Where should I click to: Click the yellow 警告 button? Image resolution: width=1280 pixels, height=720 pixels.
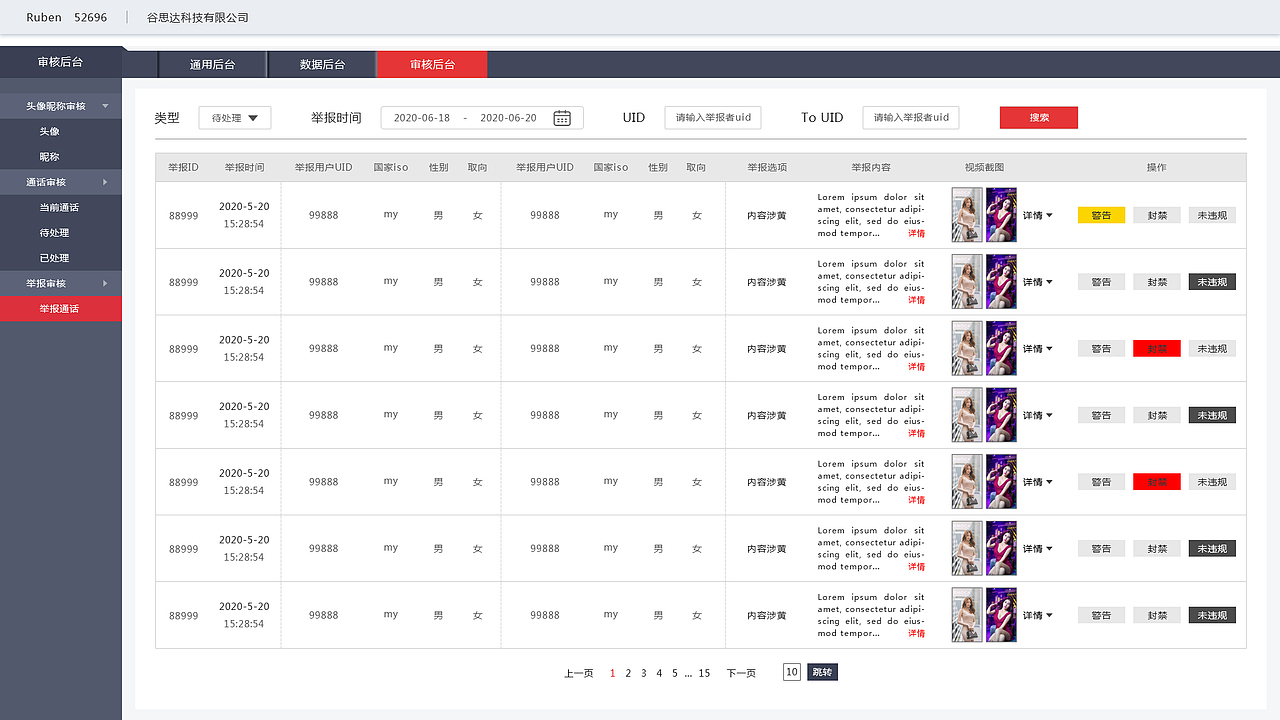[x=1101, y=215]
